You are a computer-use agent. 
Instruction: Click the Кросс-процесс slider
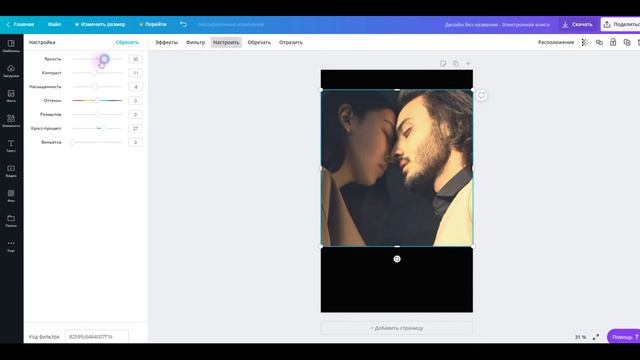click(97, 128)
